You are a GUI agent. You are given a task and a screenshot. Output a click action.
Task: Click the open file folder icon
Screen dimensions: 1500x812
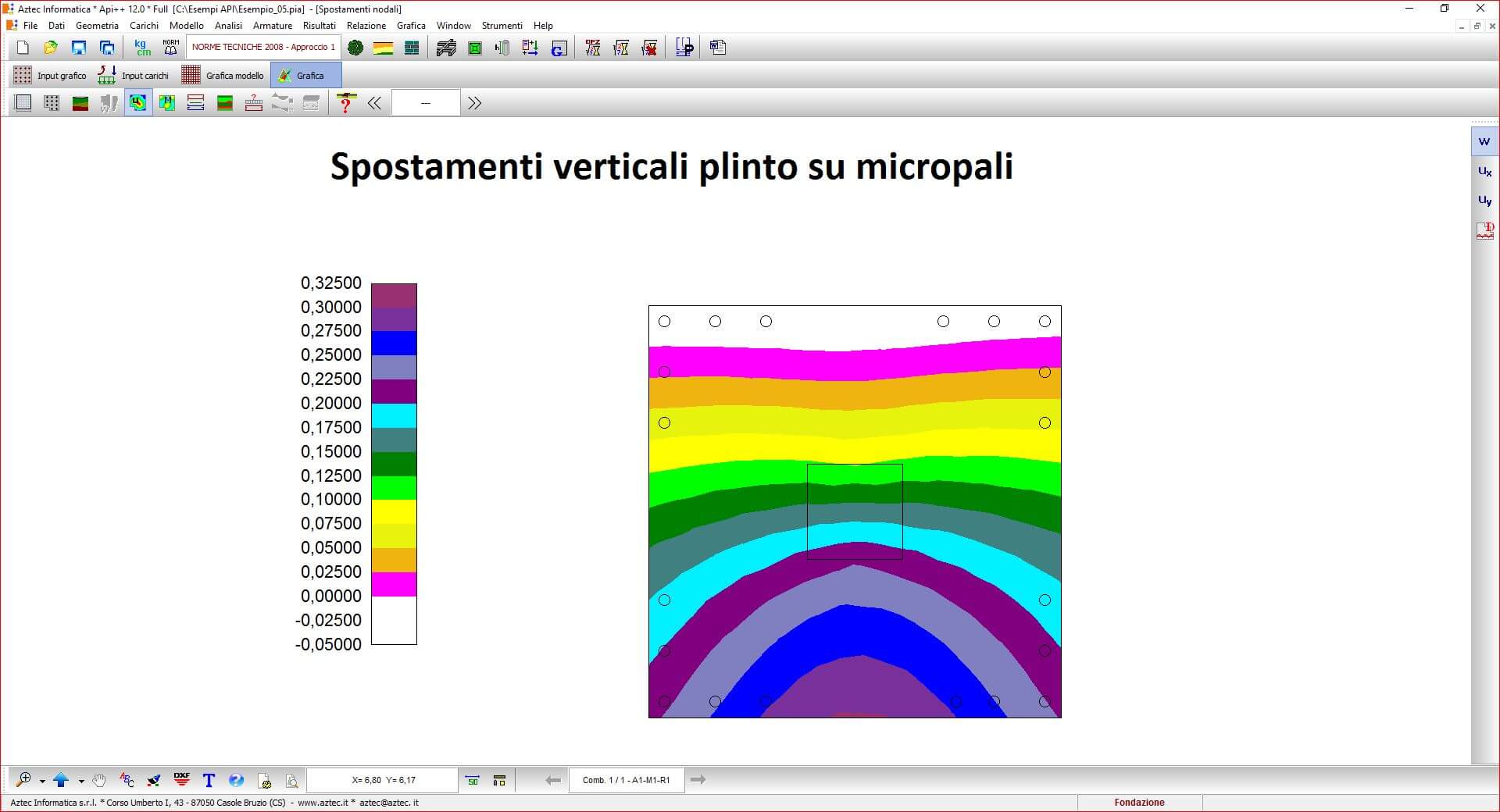point(51,48)
